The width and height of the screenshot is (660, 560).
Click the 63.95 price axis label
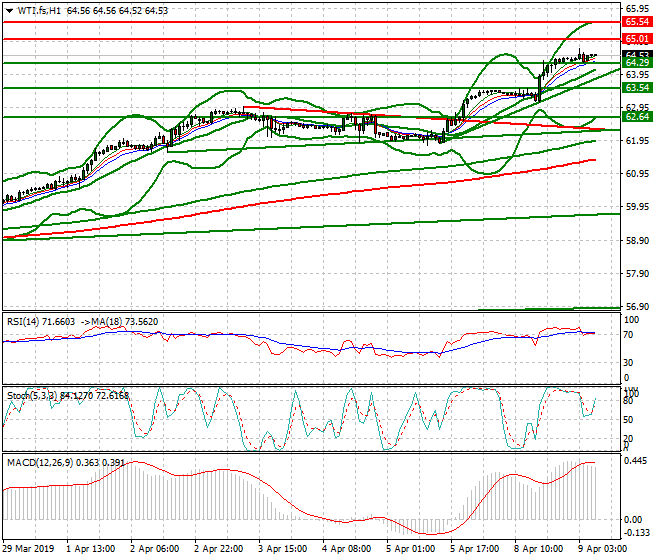click(637, 75)
